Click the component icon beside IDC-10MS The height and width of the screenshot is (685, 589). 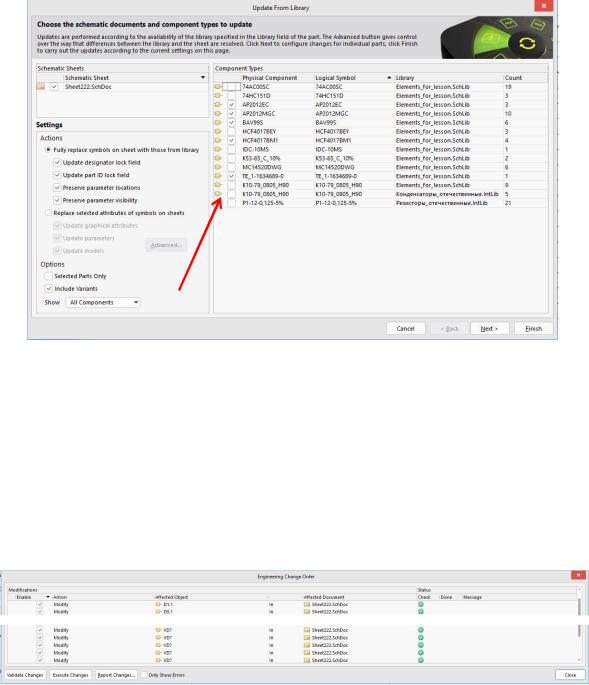[218, 149]
